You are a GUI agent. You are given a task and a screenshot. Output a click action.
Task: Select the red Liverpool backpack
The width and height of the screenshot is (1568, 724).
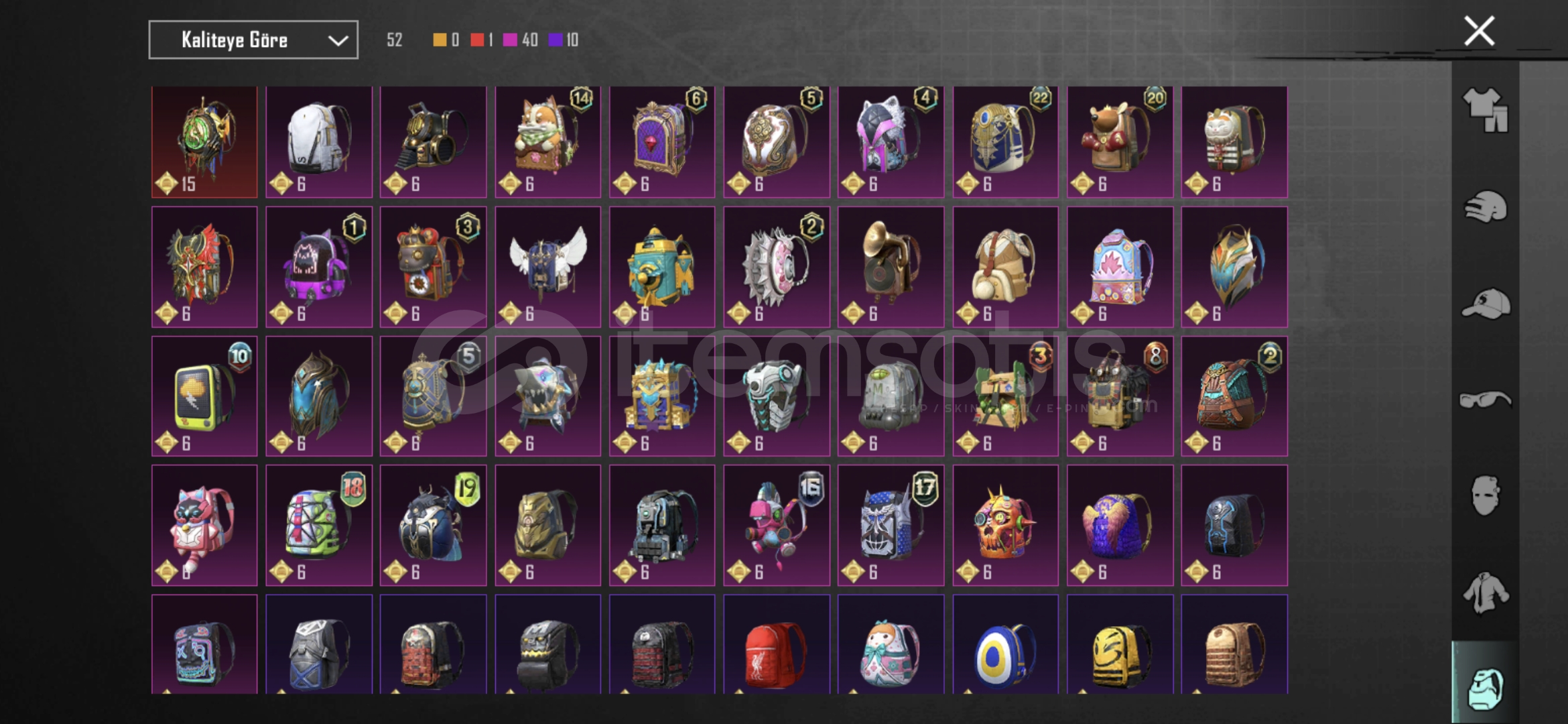(777, 644)
